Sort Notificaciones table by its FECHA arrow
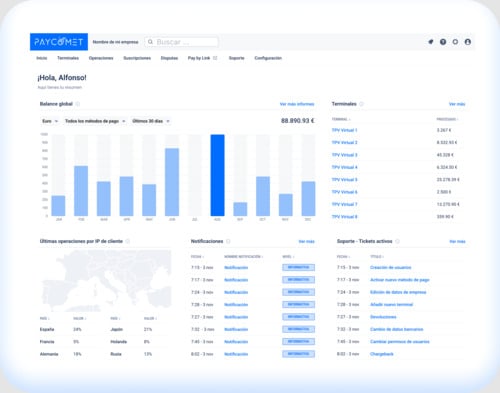 coord(203,257)
